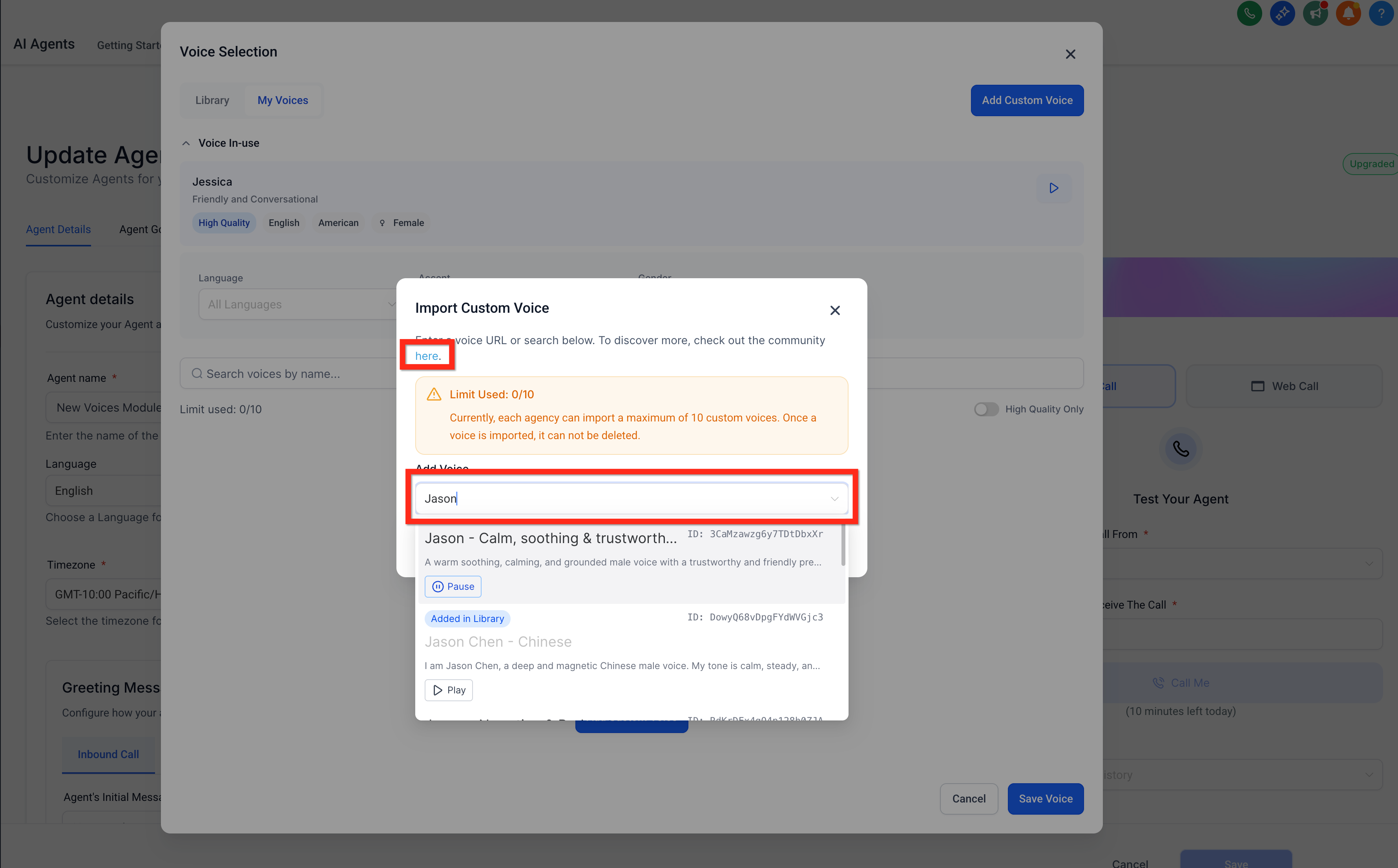Select Jason - Calm, soothing voice result
Viewport: 1398px width, 868px height.
(631, 563)
